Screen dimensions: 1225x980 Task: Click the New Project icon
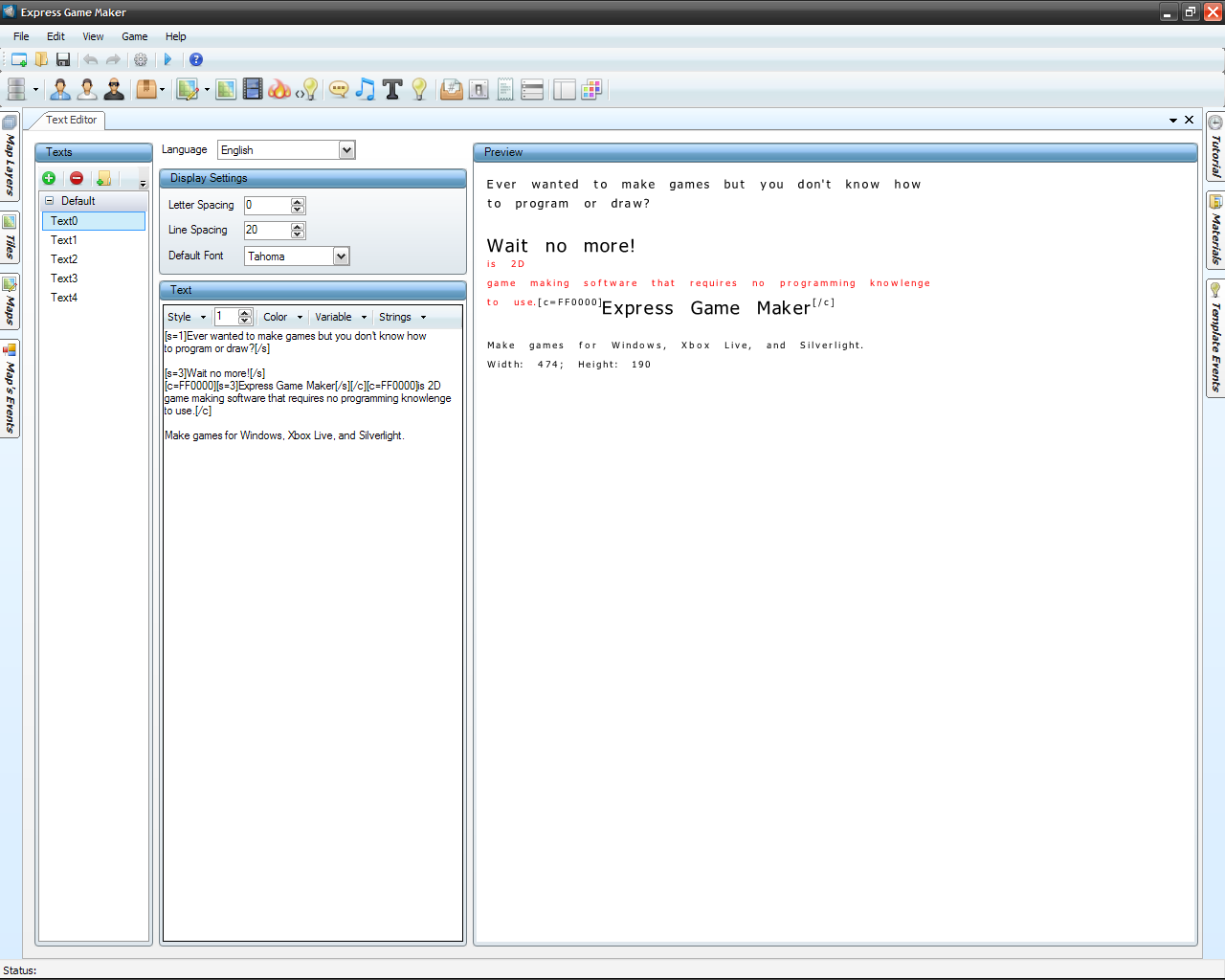[19, 59]
